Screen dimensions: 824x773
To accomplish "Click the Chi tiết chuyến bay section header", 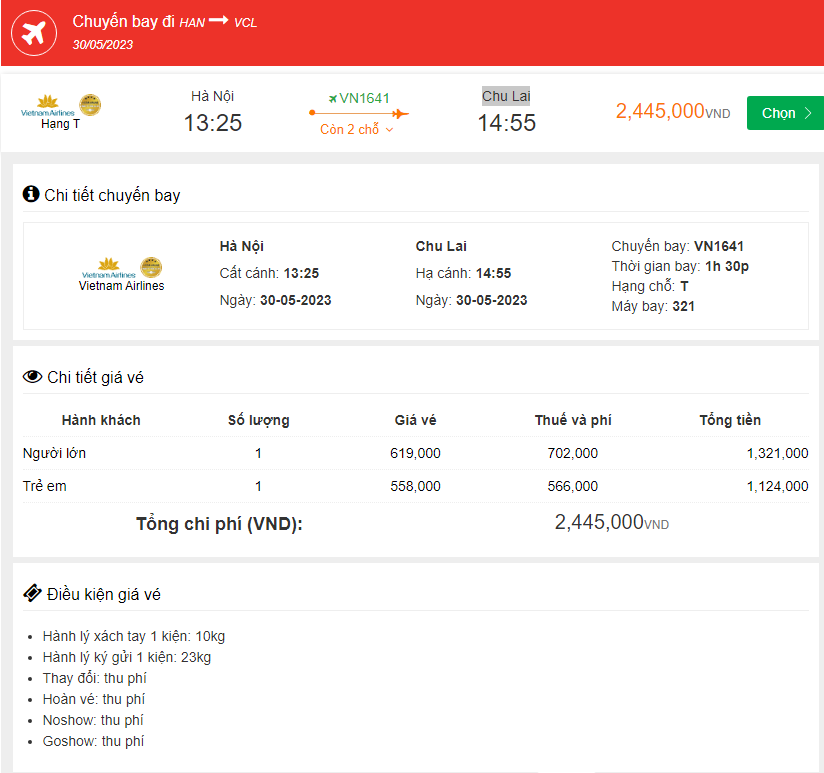I will (x=112, y=195).
